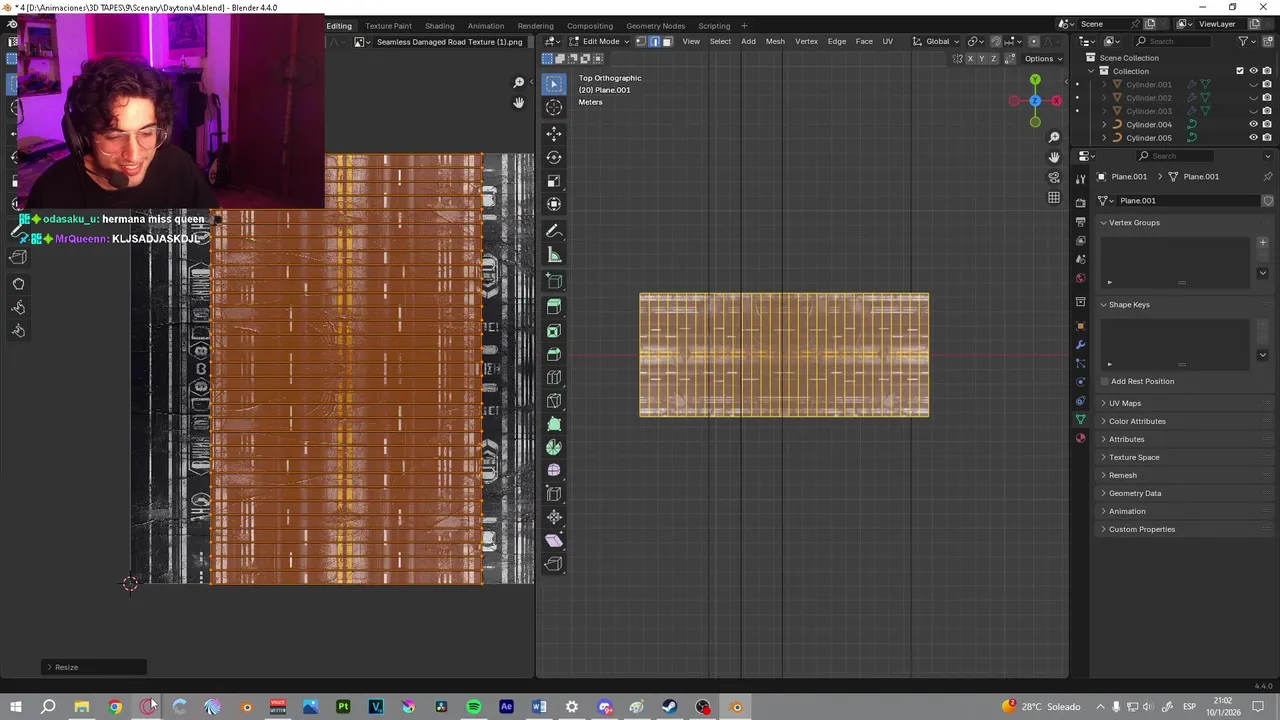Switch to the Shading workspace tab
Viewport: 1280px width, 720px height.
439,26
